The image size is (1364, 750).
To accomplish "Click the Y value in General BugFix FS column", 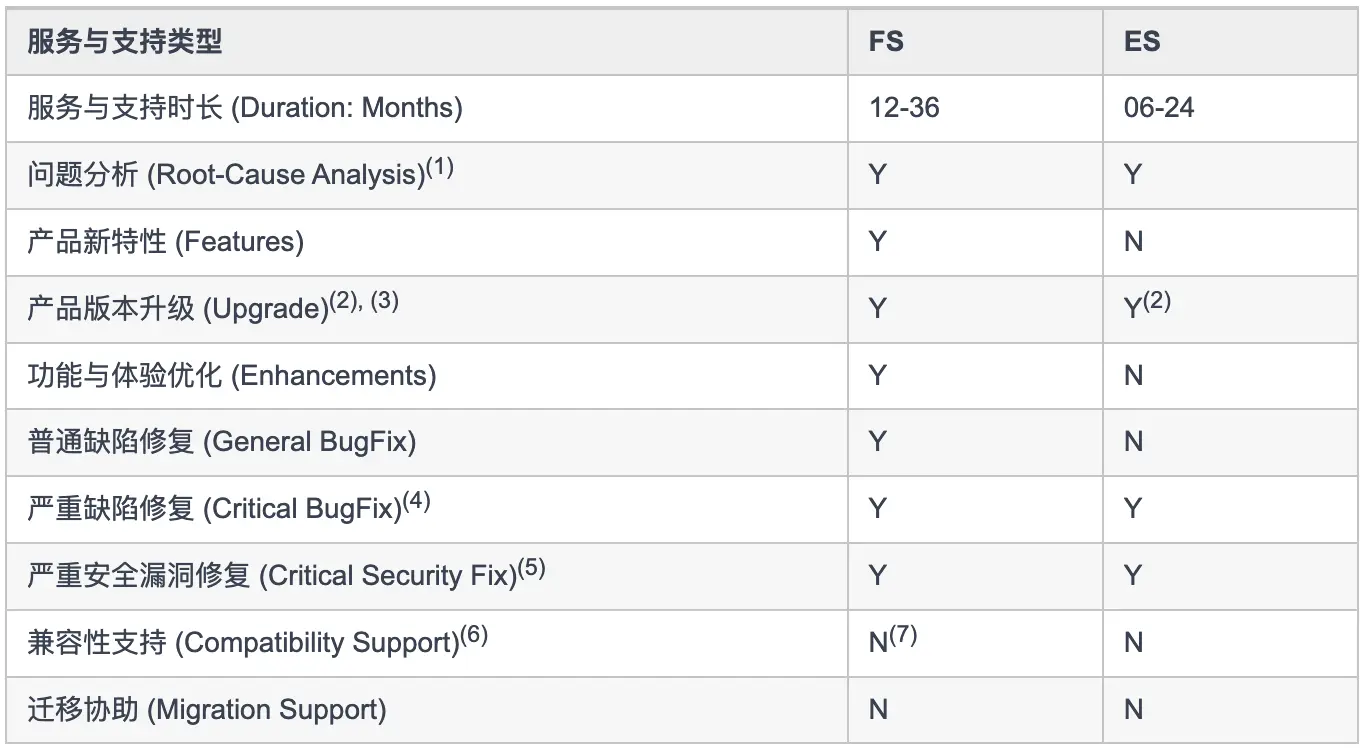I will [x=878, y=441].
